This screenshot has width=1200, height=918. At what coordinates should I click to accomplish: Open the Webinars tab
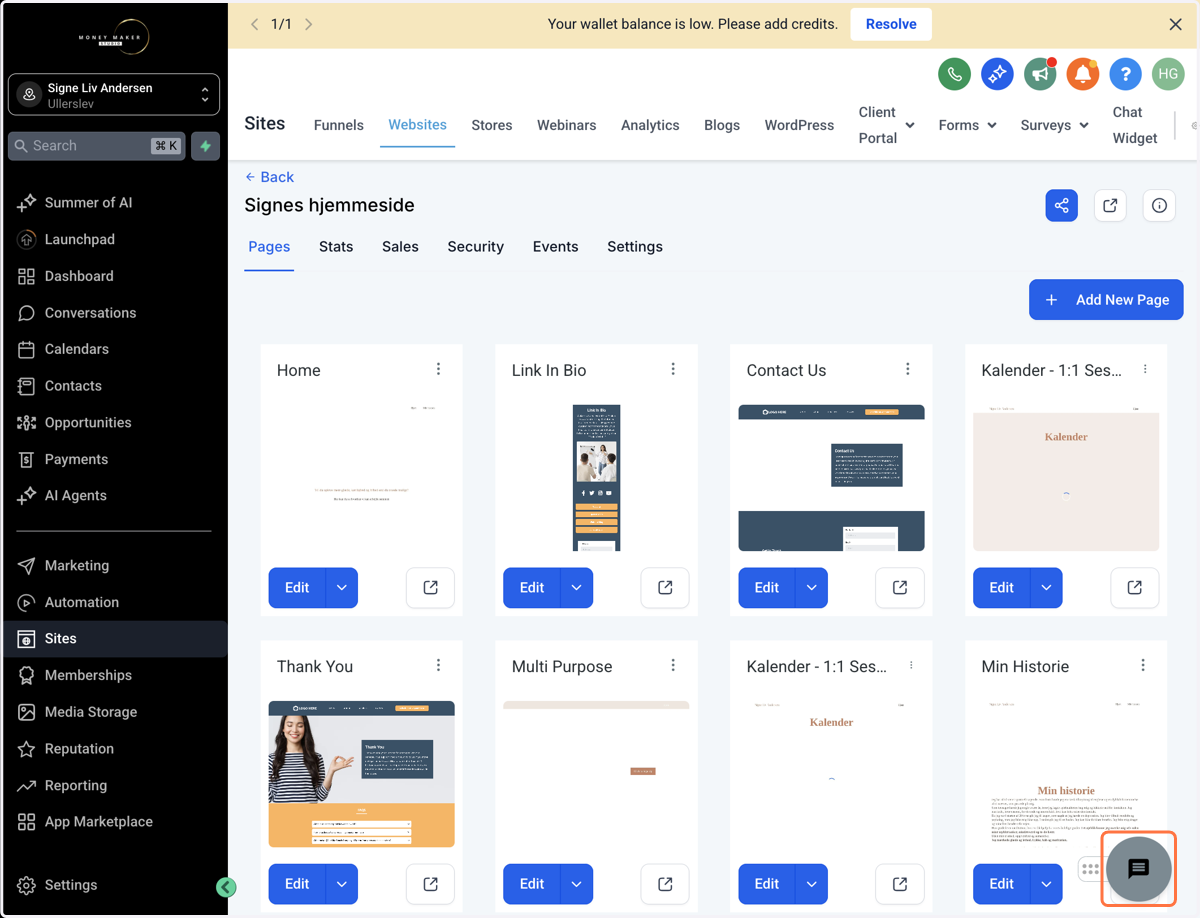[x=567, y=125]
